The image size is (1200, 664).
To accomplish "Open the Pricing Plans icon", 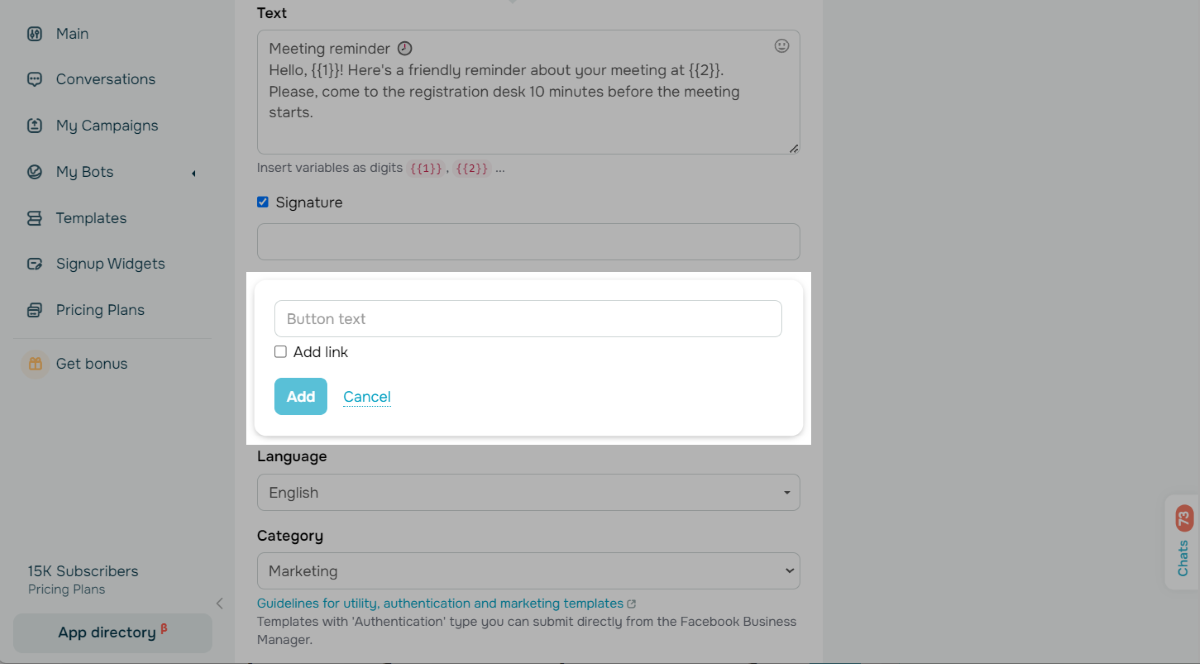I will tap(35, 310).
